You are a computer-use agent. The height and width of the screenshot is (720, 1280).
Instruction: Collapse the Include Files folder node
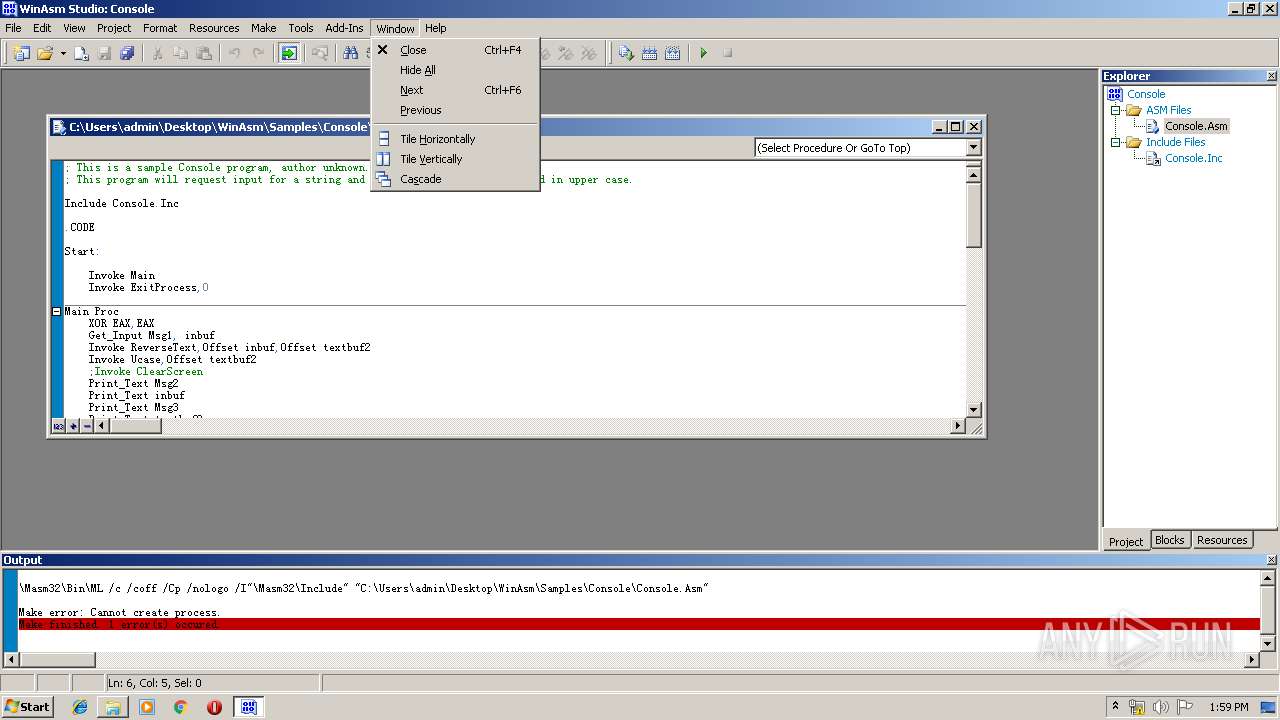pyautogui.click(x=1117, y=142)
